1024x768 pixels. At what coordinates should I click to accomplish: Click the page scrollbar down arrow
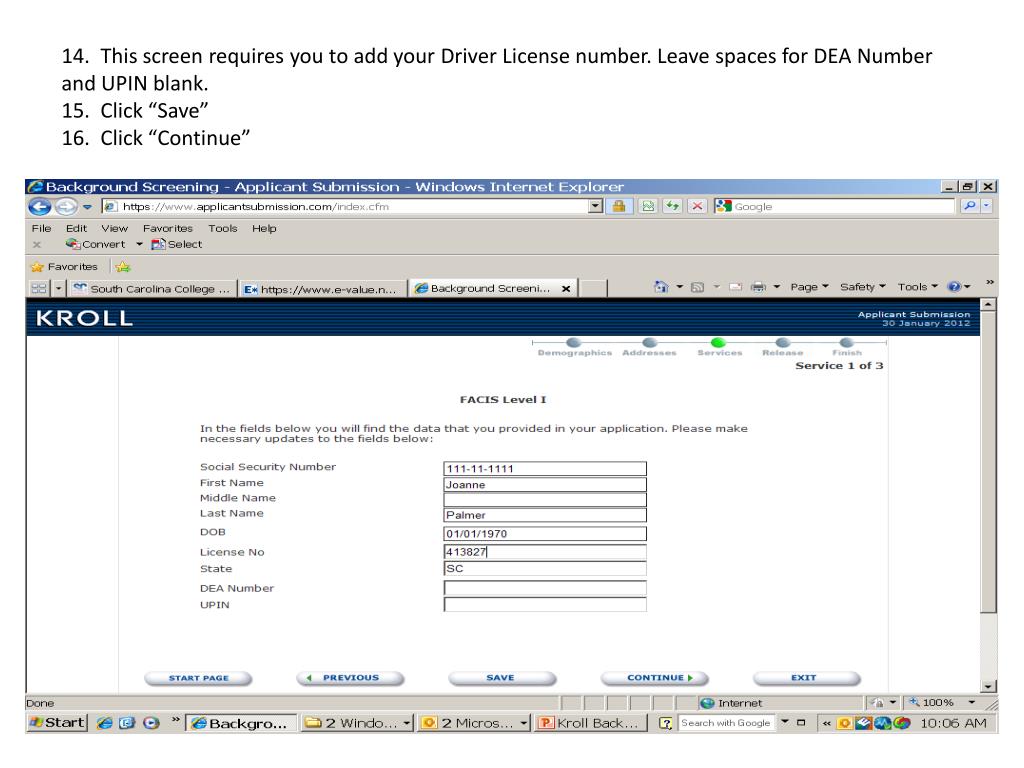click(x=989, y=686)
